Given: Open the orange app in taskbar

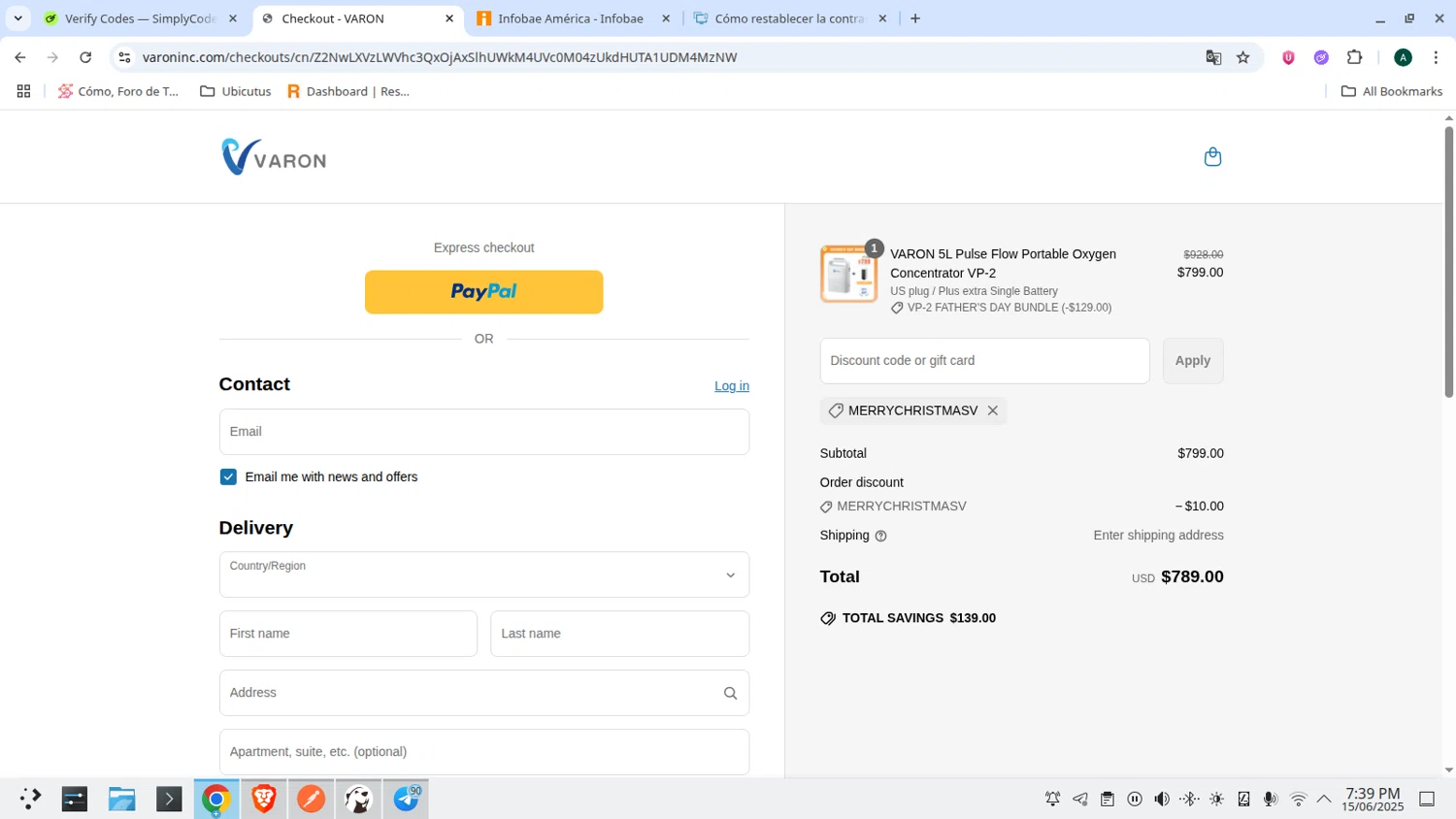Looking at the screenshot, I should pos(311,799).
